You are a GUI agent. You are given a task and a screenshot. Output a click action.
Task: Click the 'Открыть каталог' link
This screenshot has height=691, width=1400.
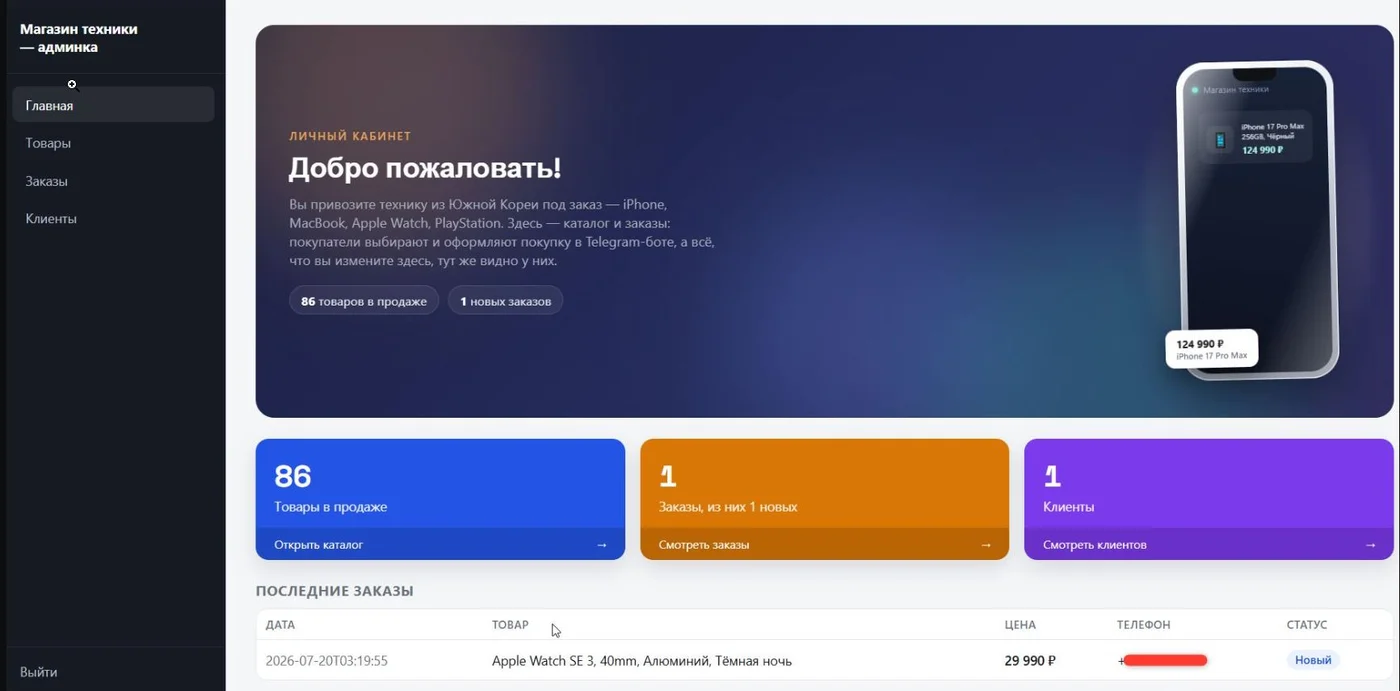click(x=319, y=545)
